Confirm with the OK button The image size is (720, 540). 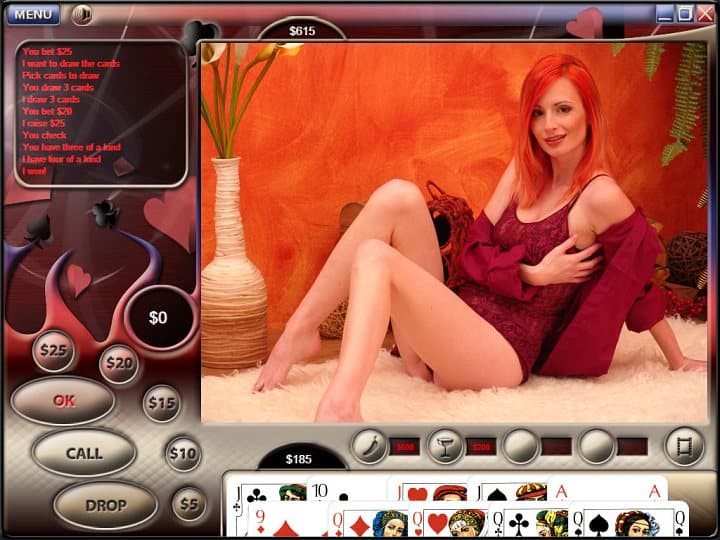(x=63, y=401)
